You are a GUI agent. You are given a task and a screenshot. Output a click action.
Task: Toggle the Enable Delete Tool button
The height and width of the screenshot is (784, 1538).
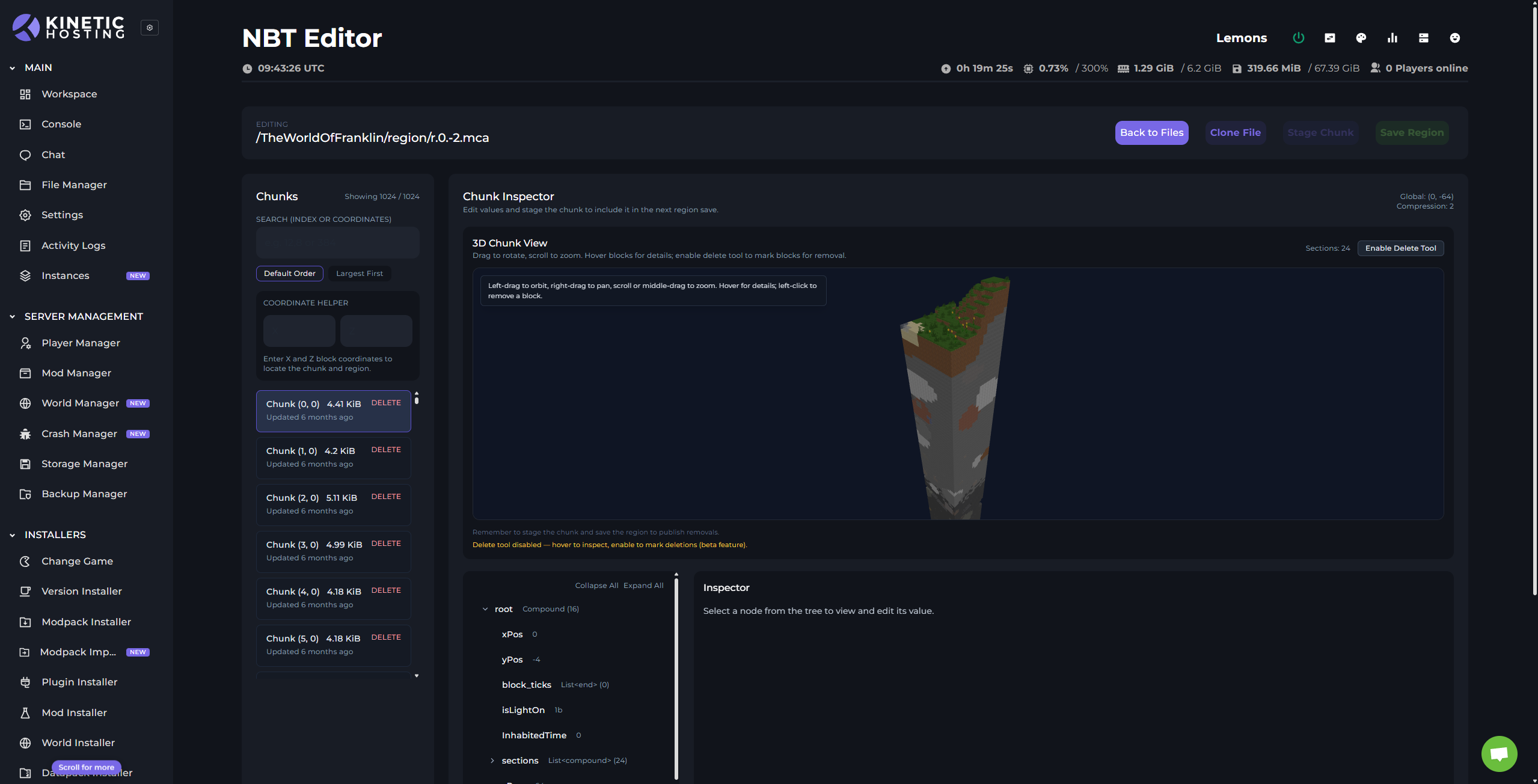pyautogui.click(x=1400, y=248)
